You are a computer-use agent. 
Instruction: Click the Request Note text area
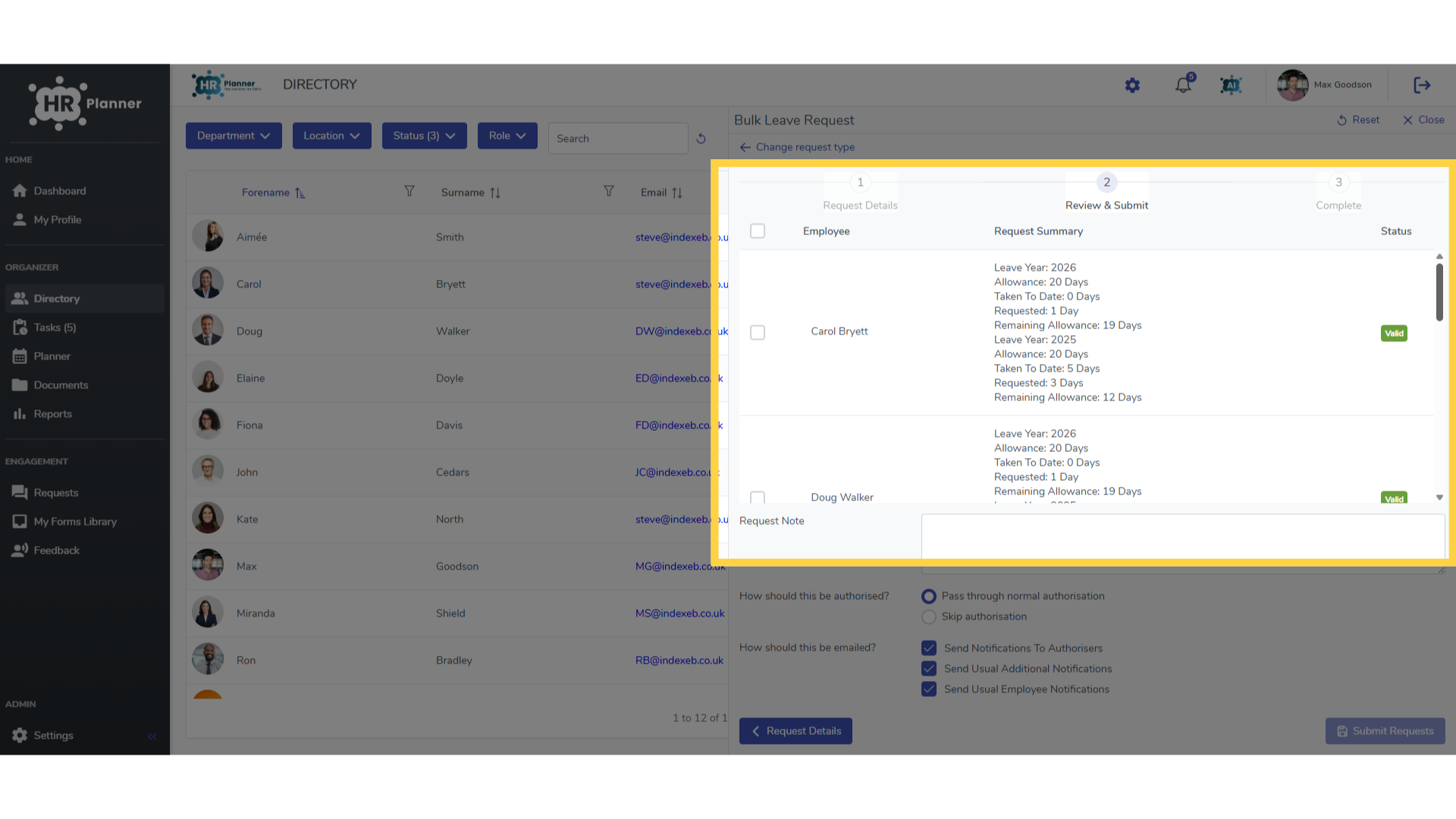click(x=1183, y=544)
